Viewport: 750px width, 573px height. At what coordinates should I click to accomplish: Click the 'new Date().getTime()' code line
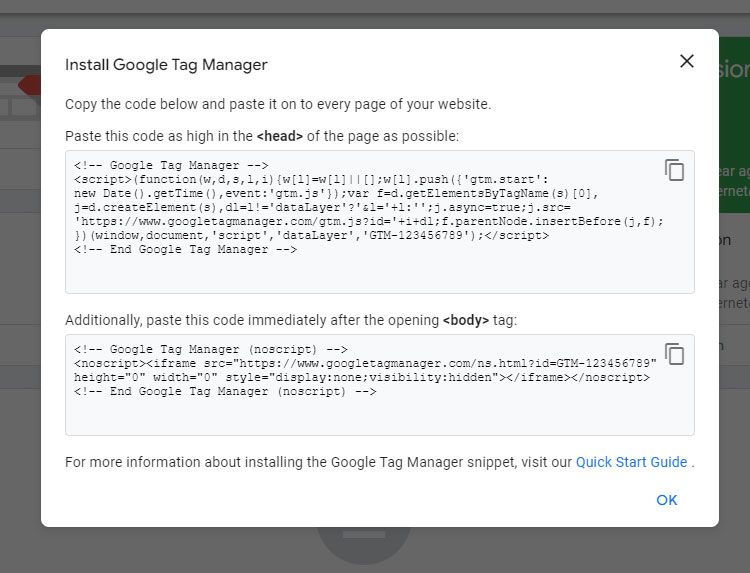click(x=336, y=193)
